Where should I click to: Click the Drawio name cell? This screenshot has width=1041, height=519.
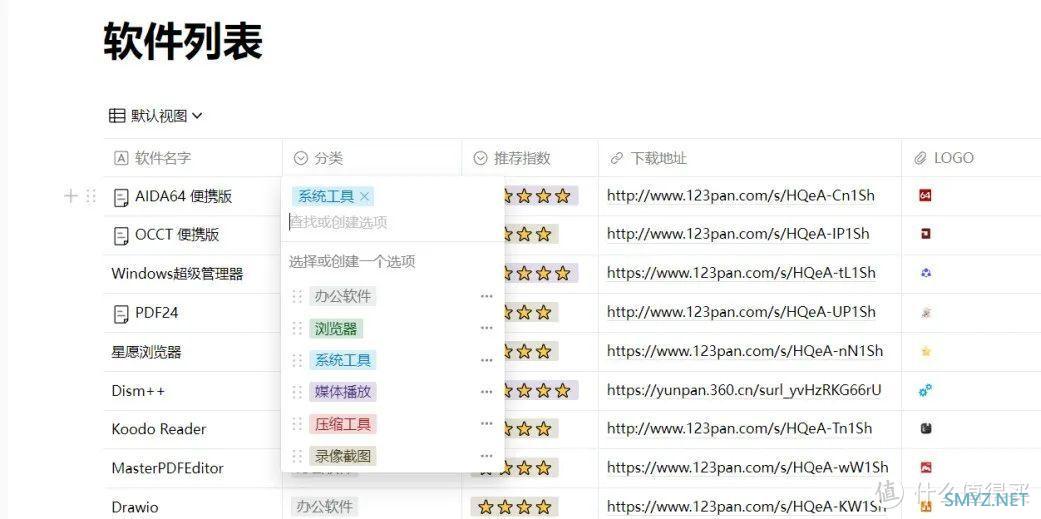[135, 508]
